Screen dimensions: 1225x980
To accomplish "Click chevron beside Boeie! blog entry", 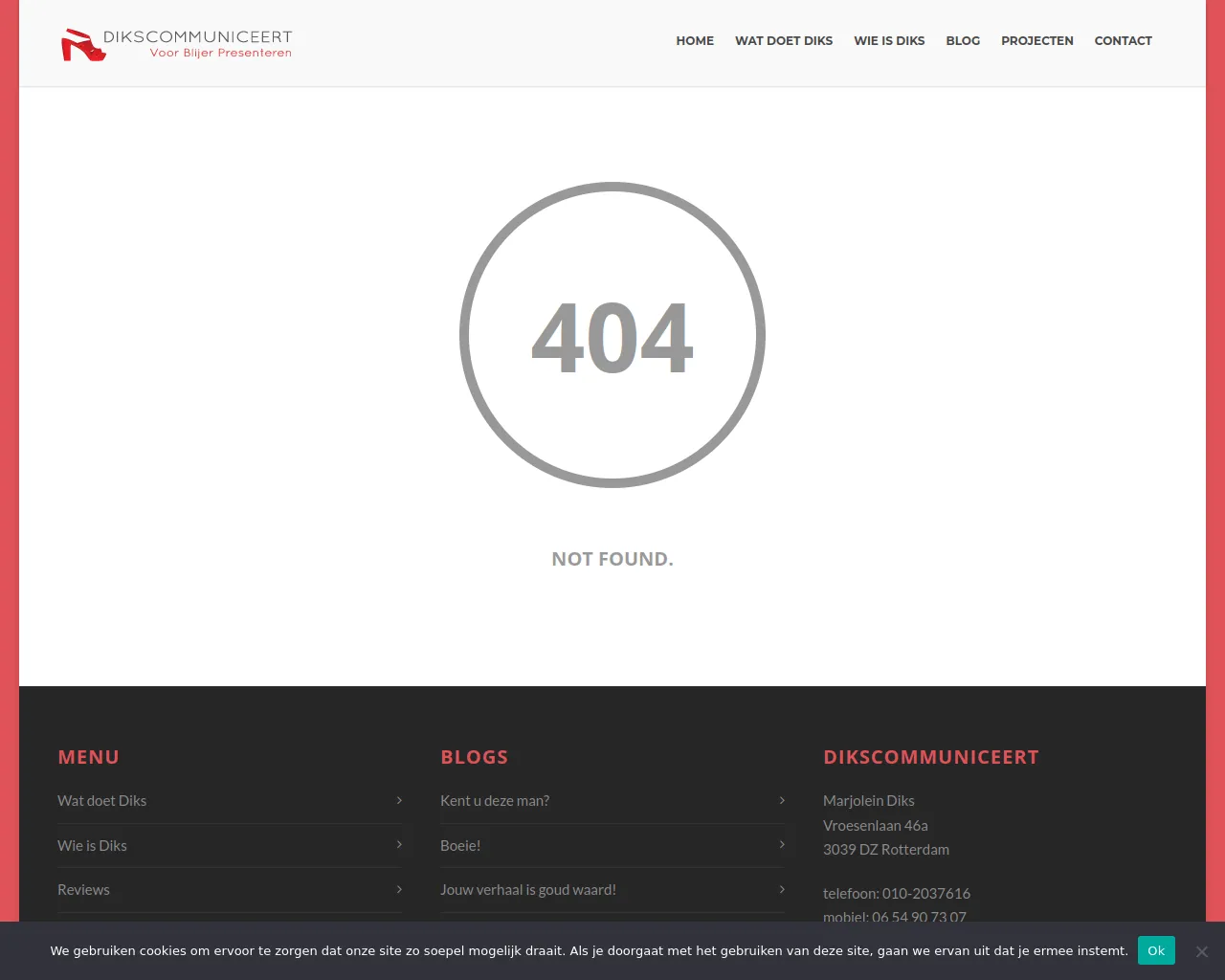I will click(x=782, y=845).
